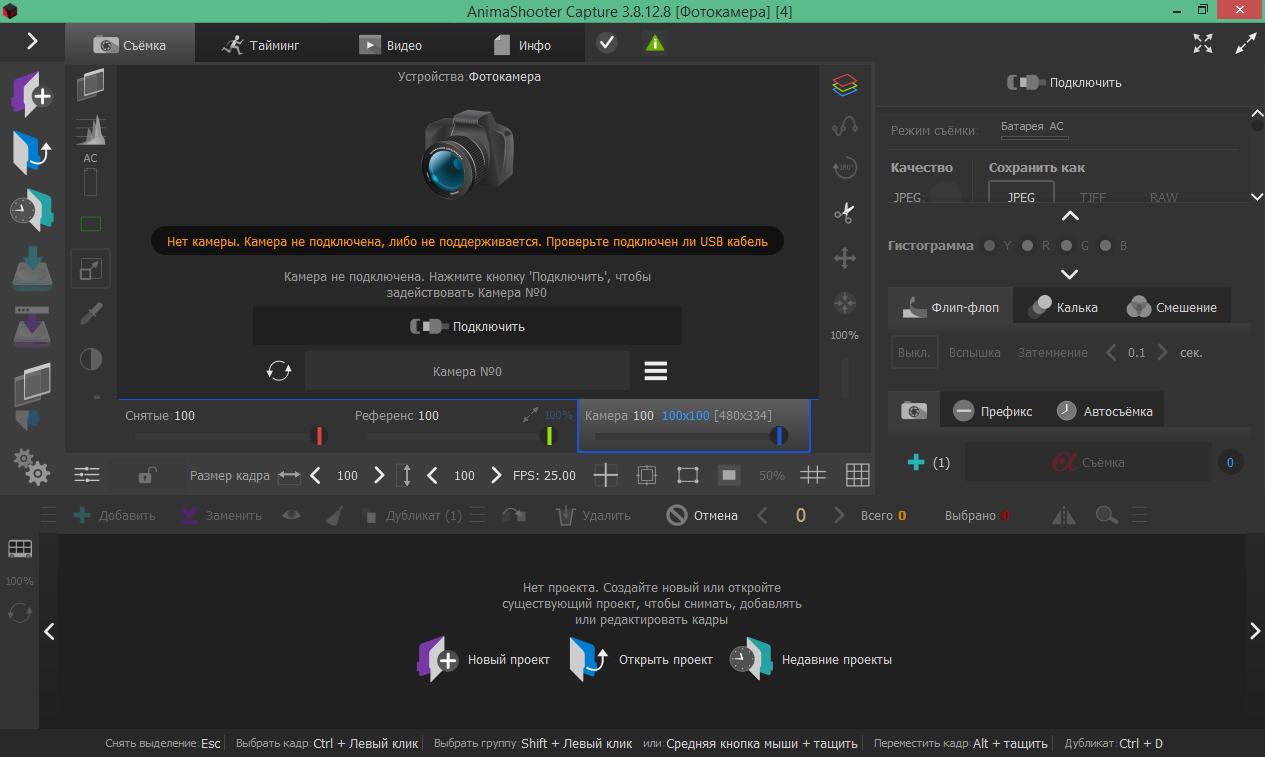Viewport: 1265px width, 757px height.
Task: Expand panel with down chevron below Гистограмма
Action: (1069, 274)
